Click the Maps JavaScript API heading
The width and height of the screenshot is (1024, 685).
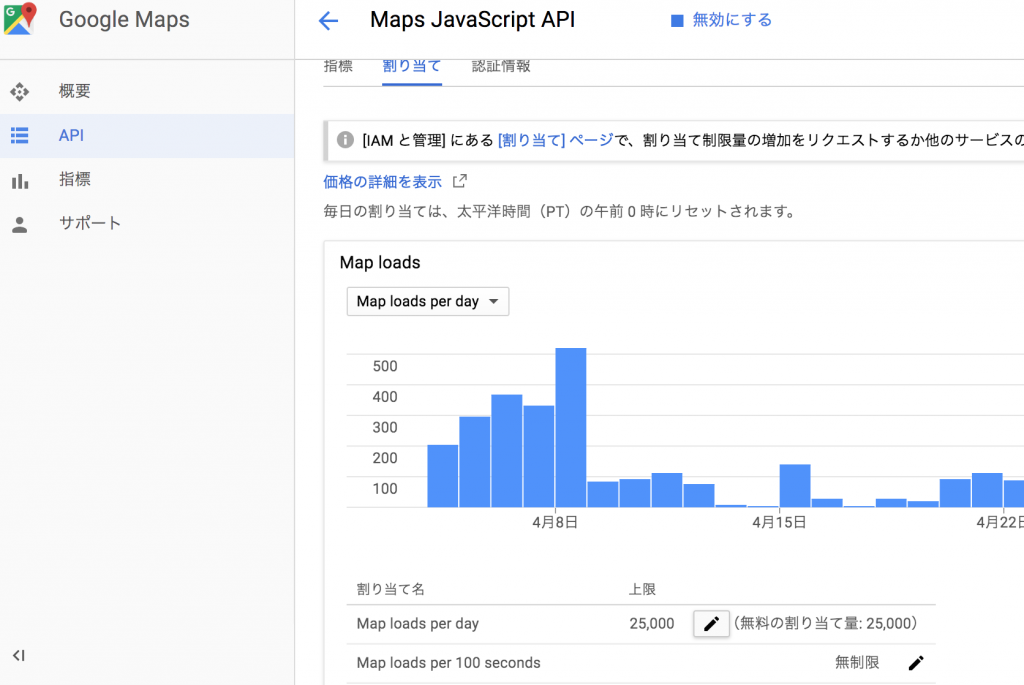tap(473, 20)
